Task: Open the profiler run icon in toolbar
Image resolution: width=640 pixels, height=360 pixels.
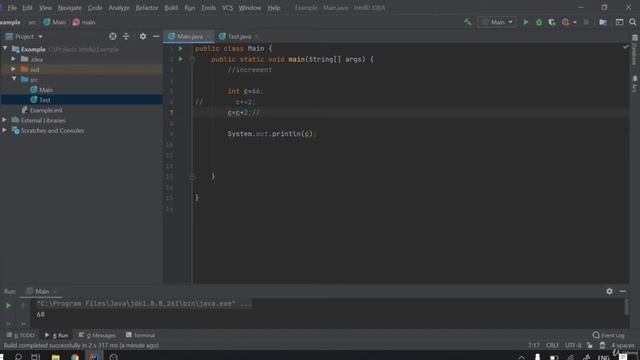Action: click(565, 22)
